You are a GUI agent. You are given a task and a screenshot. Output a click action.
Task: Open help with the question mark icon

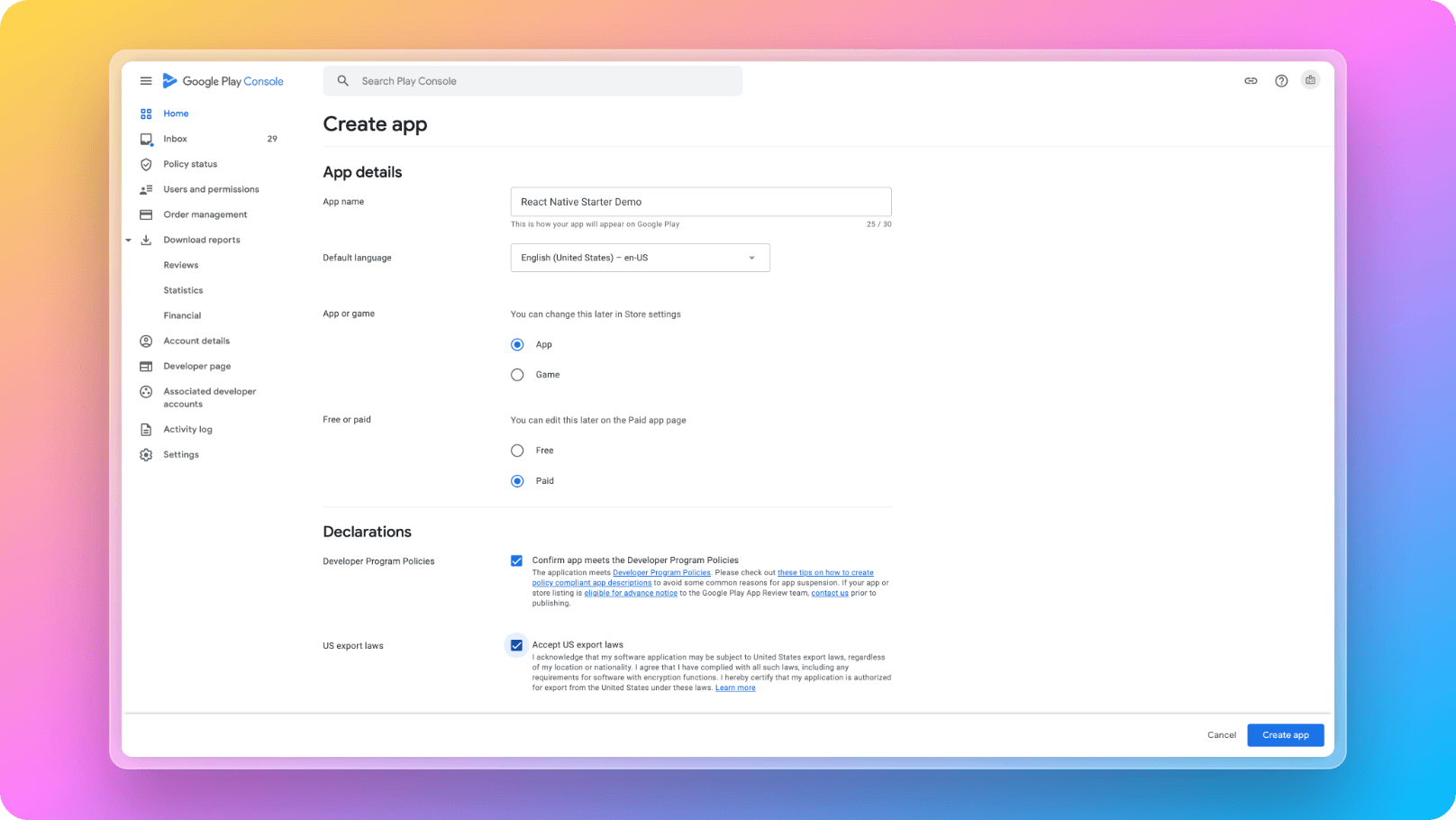pyautogui.click(x=1281, y=81)
